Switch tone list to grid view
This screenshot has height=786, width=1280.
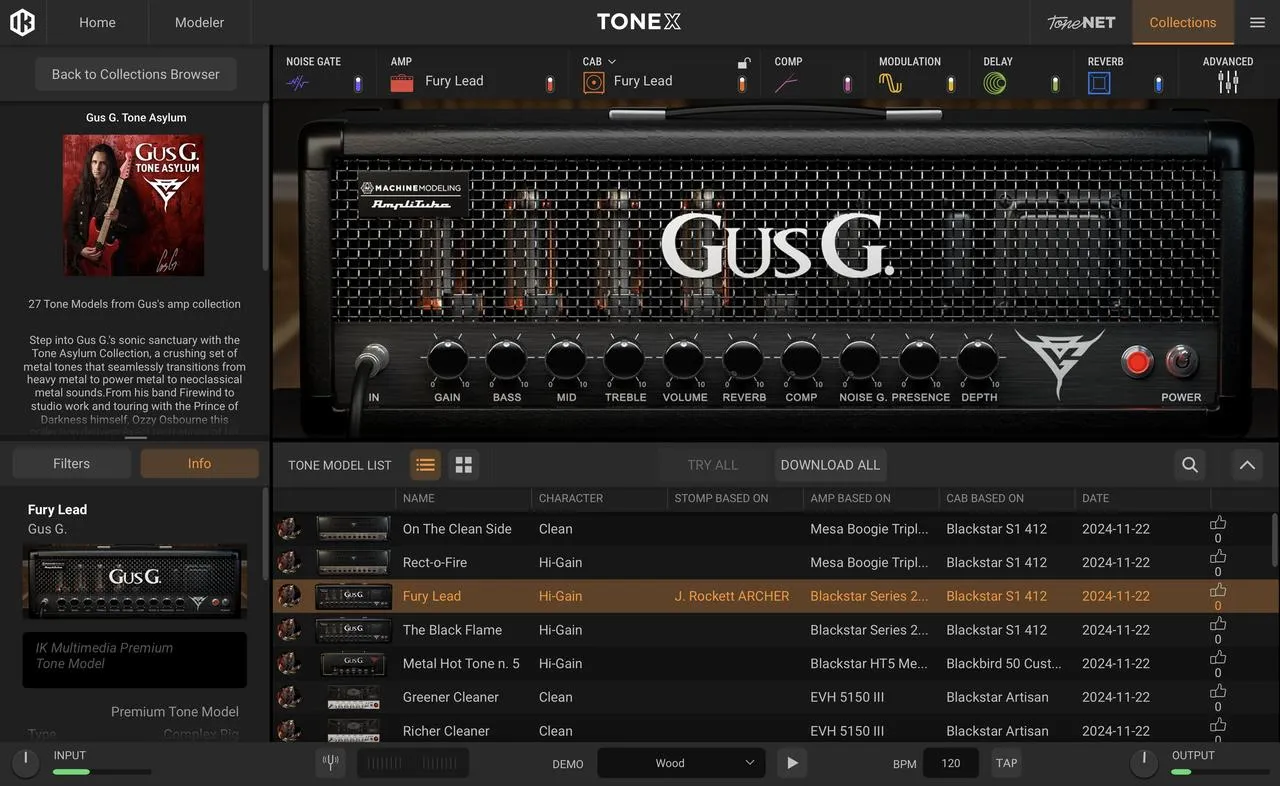[x=463, y=465]
